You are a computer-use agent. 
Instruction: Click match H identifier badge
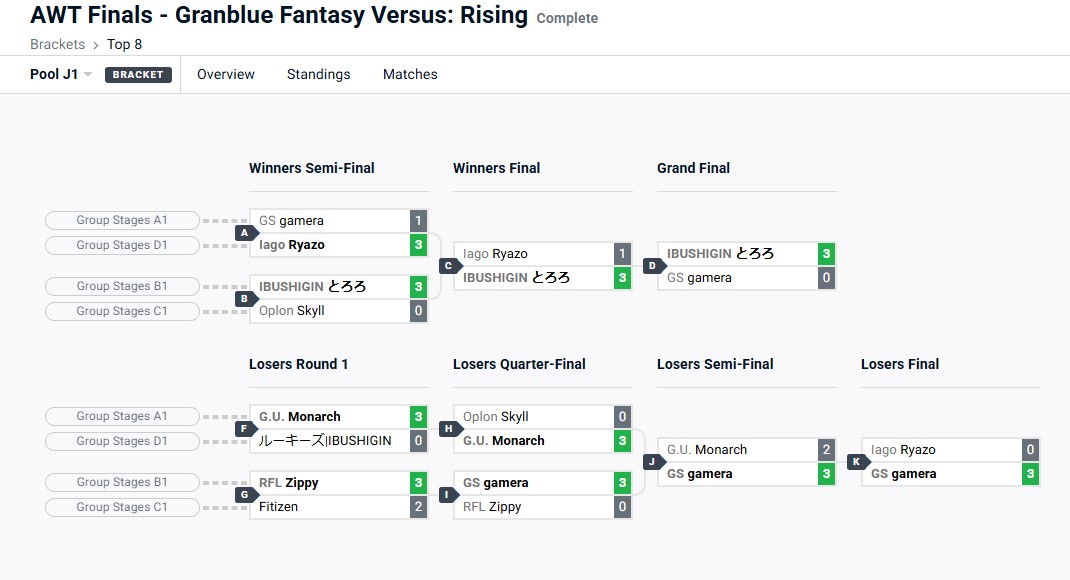coord(447,429)
